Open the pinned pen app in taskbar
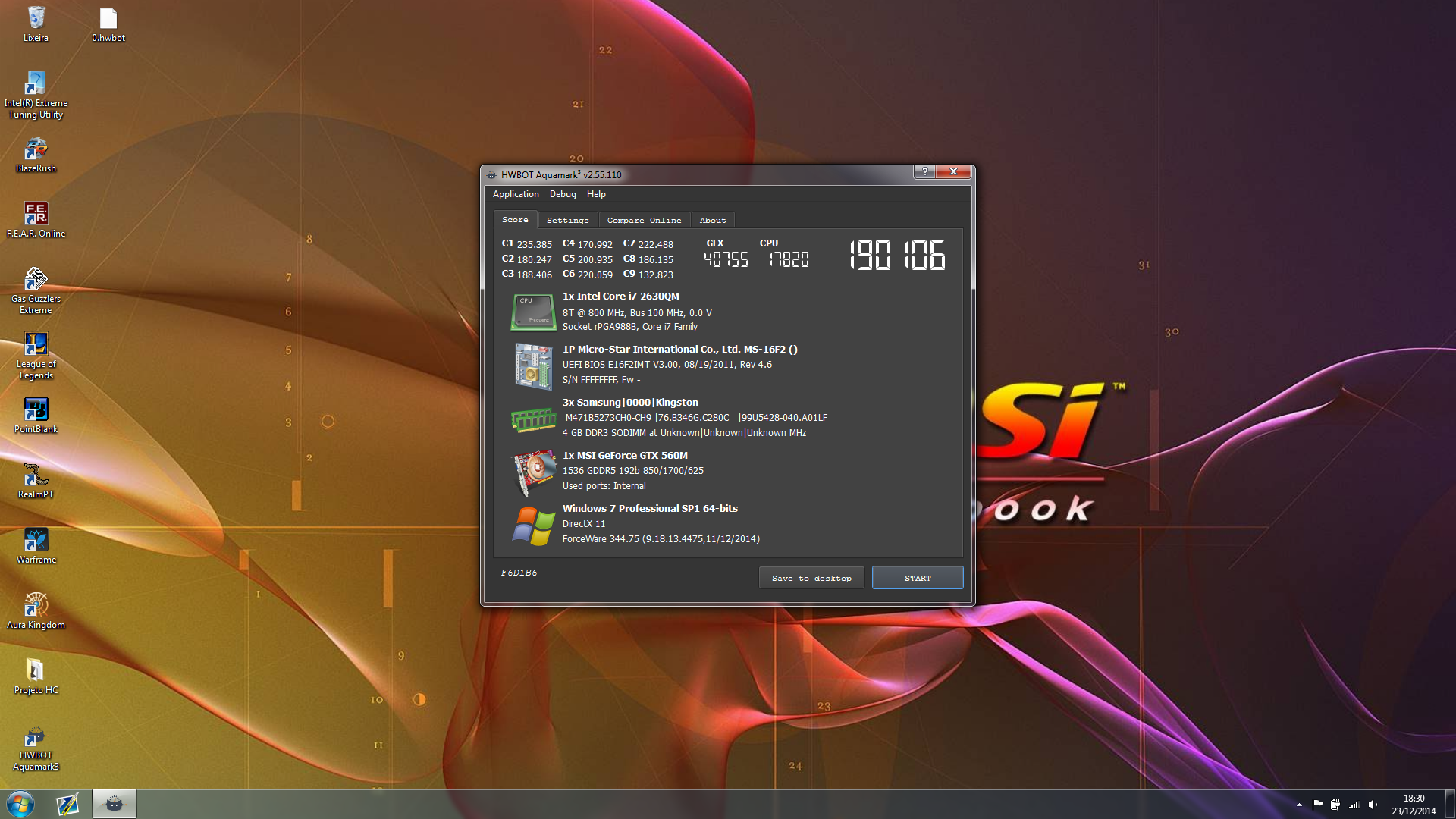Image resolution: width=1456 pixels, height=819 pixels. click(67, 805)
